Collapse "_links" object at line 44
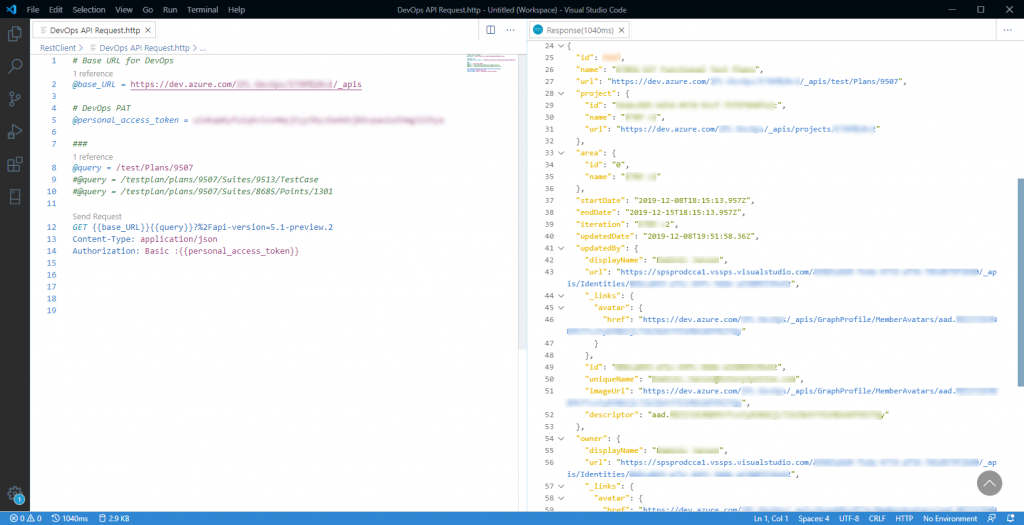 (x=560, y=296)
